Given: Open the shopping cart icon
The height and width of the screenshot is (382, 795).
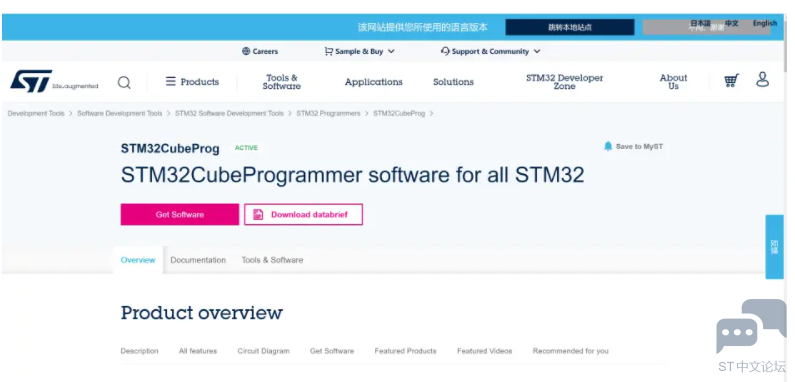Looking at the screenshot, I should tap(731, 81).
